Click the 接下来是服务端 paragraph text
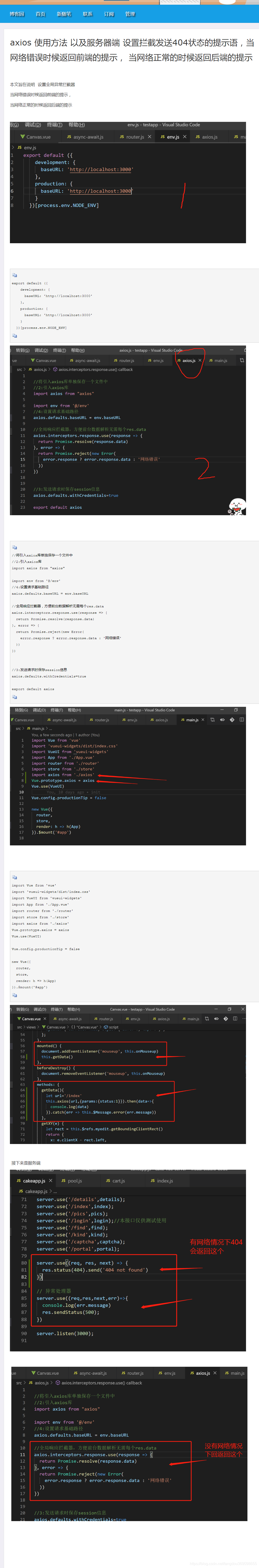This screenshot has width=259, height=1568. point(25,1163)
